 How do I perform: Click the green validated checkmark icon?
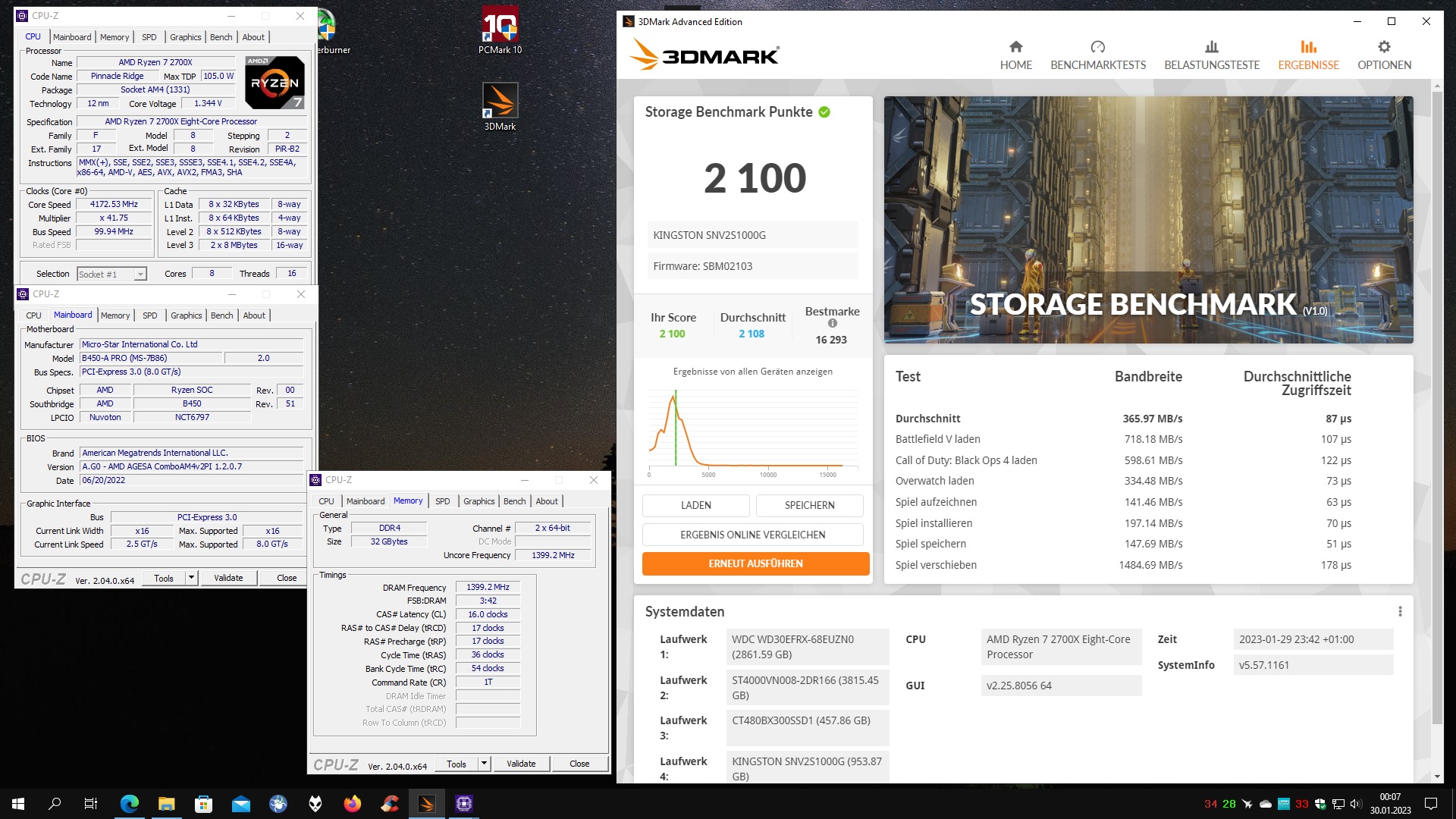(824, 112)
